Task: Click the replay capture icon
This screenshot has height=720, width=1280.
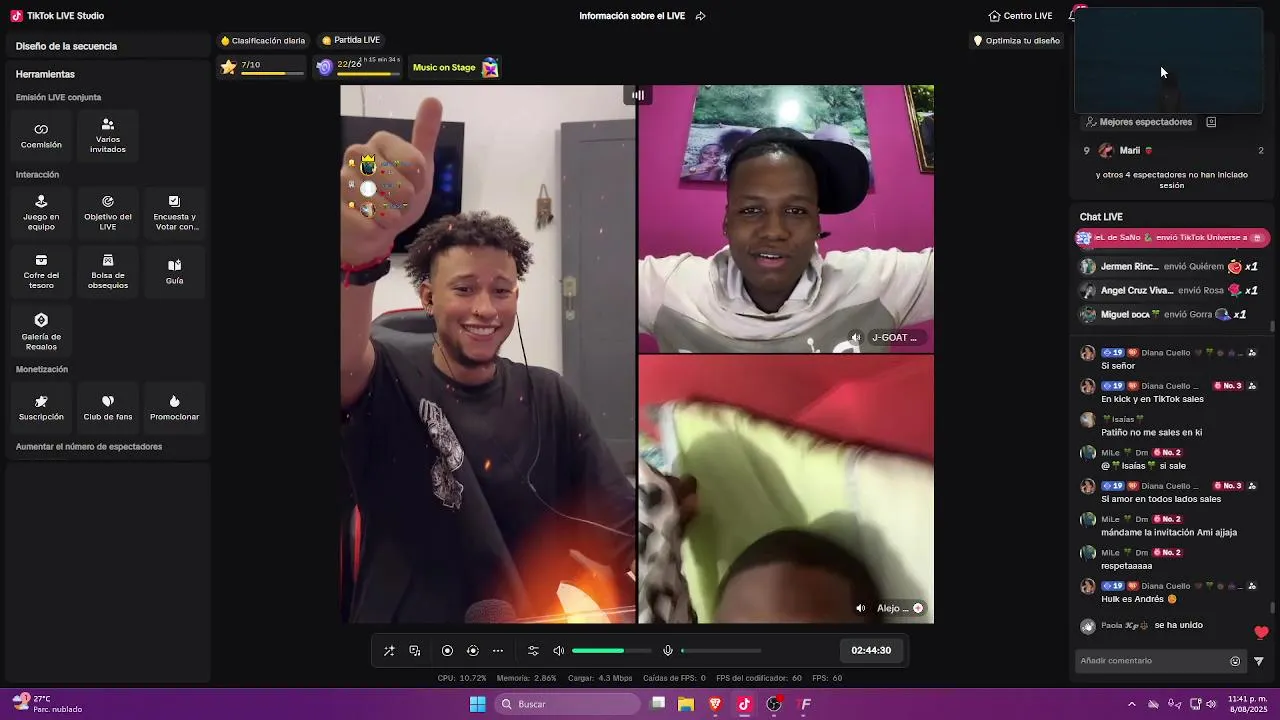Action: [x=473, y=651]
